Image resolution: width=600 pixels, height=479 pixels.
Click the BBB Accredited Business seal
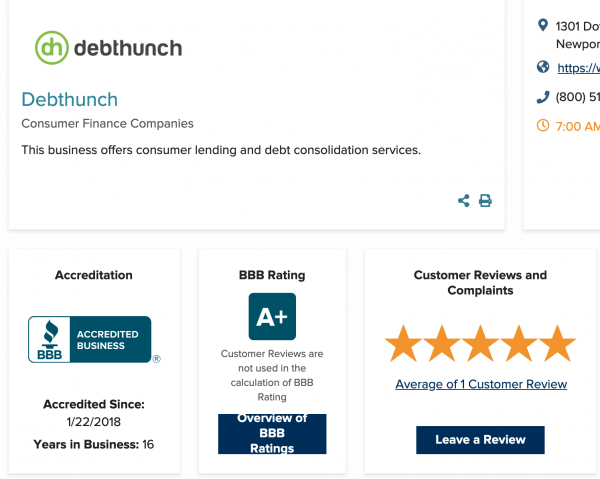click(x=90, y=339)
